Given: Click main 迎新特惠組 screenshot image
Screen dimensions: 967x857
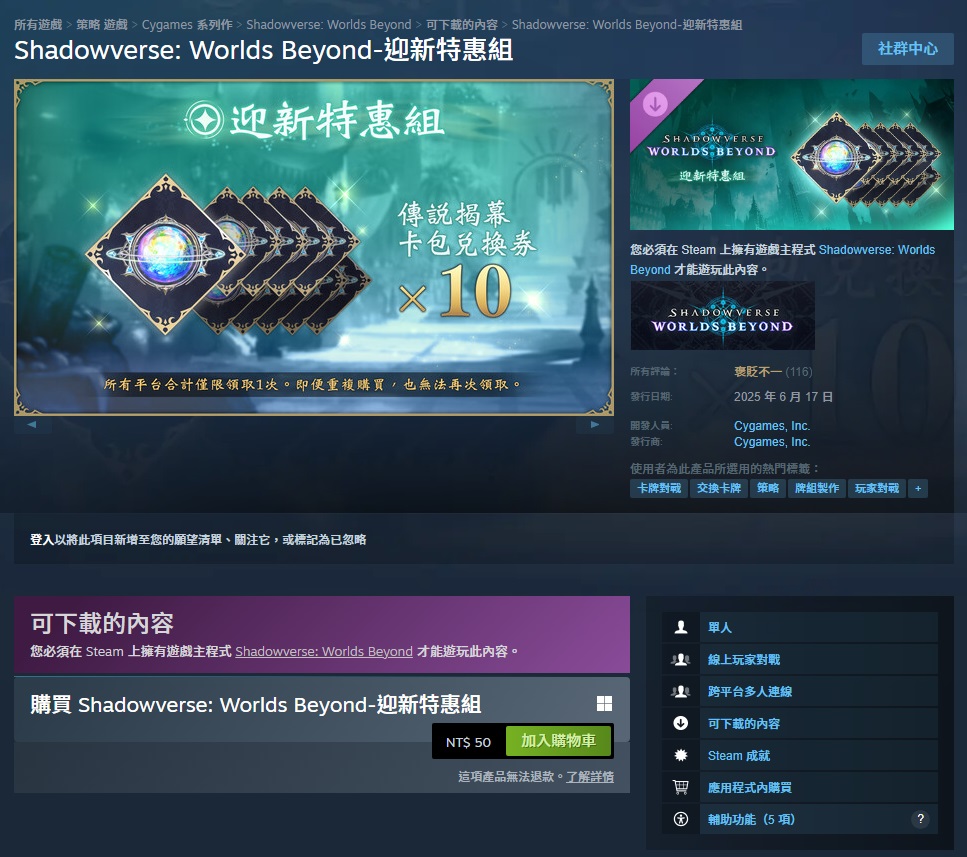Looking at the screenshot, I should click(x=314, y=247).
